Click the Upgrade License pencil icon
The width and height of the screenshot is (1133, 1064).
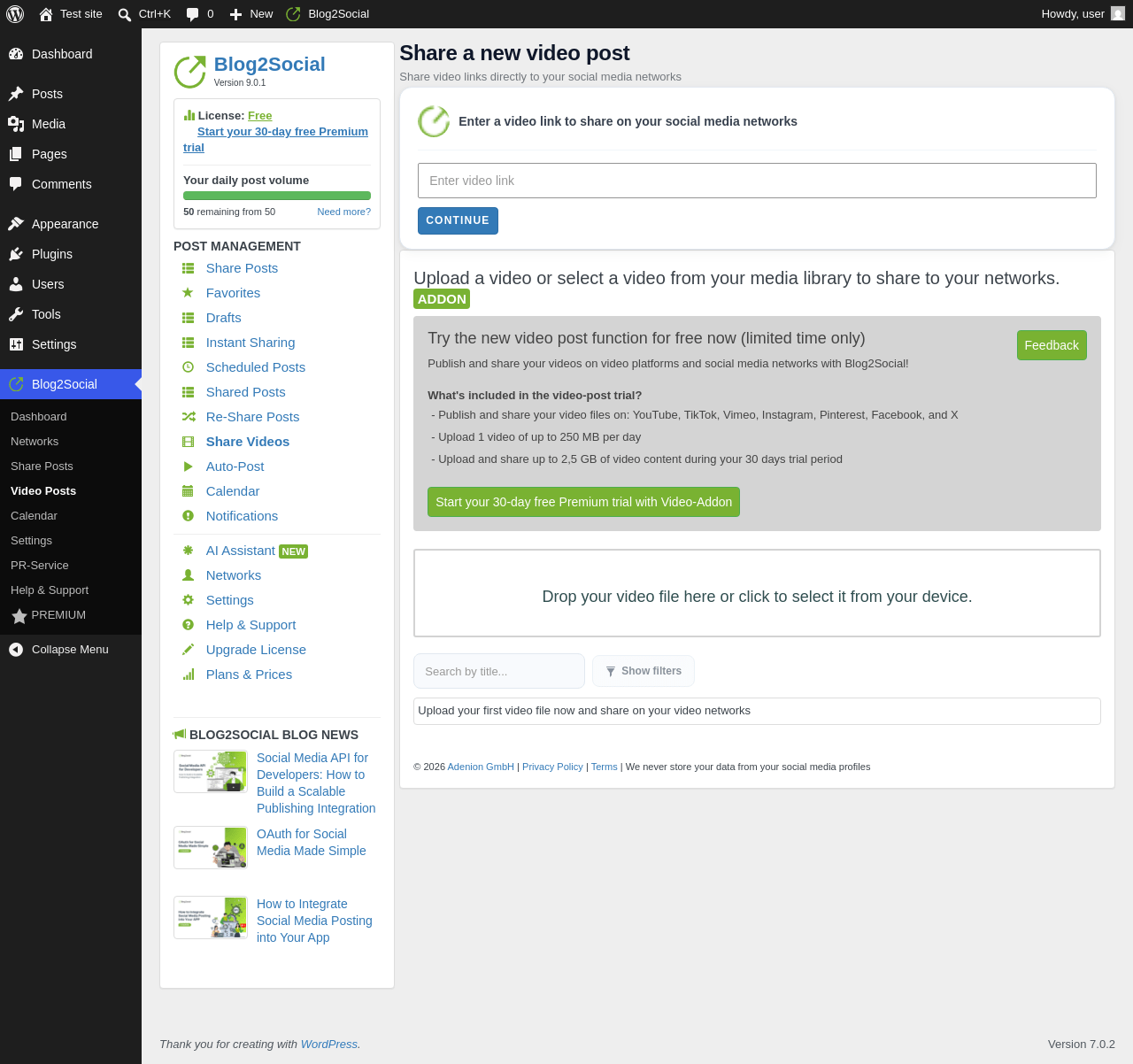tap(188, 649)
